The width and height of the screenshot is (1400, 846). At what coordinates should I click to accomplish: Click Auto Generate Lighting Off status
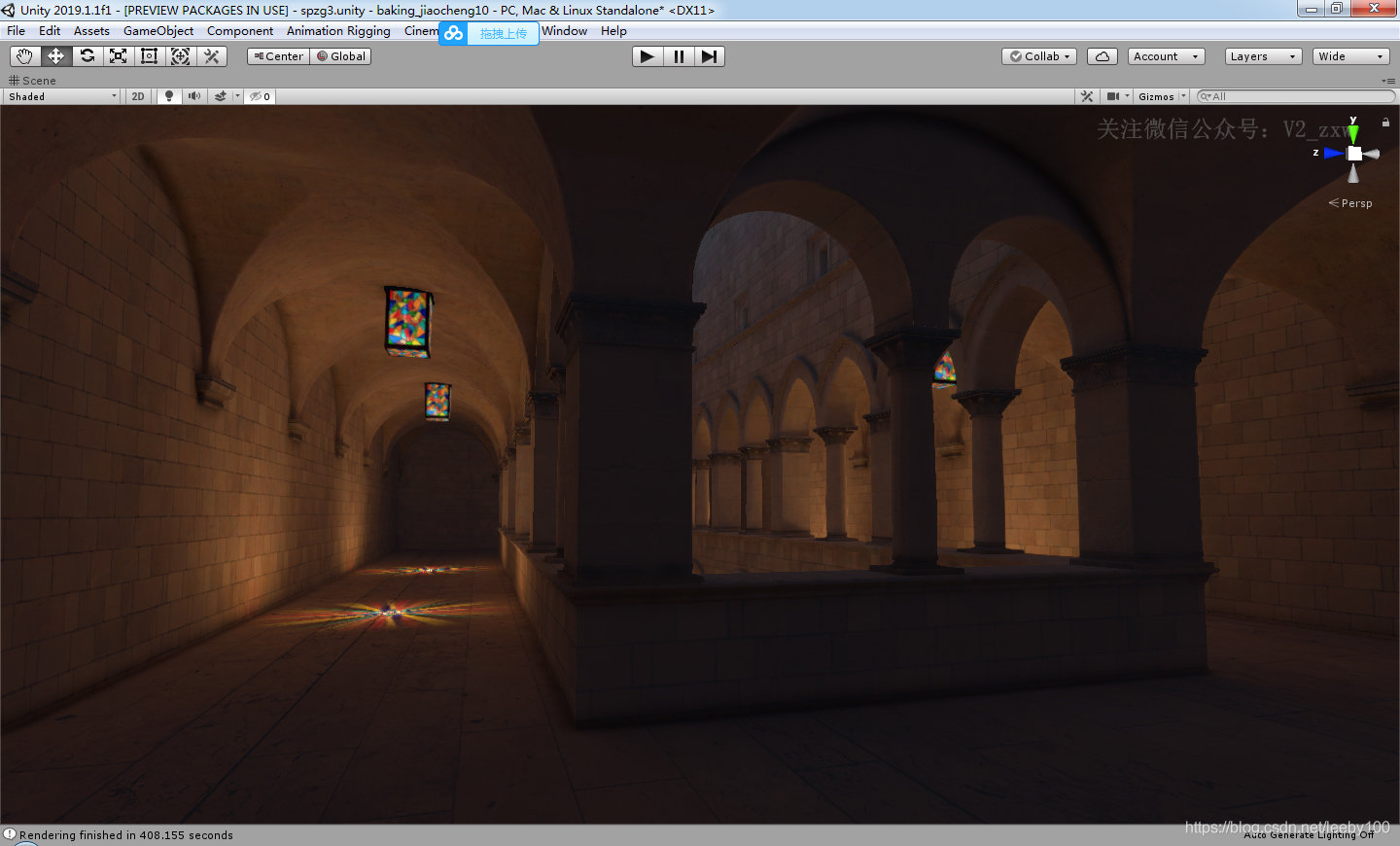pyautogui.click(x=1309, y=835)
